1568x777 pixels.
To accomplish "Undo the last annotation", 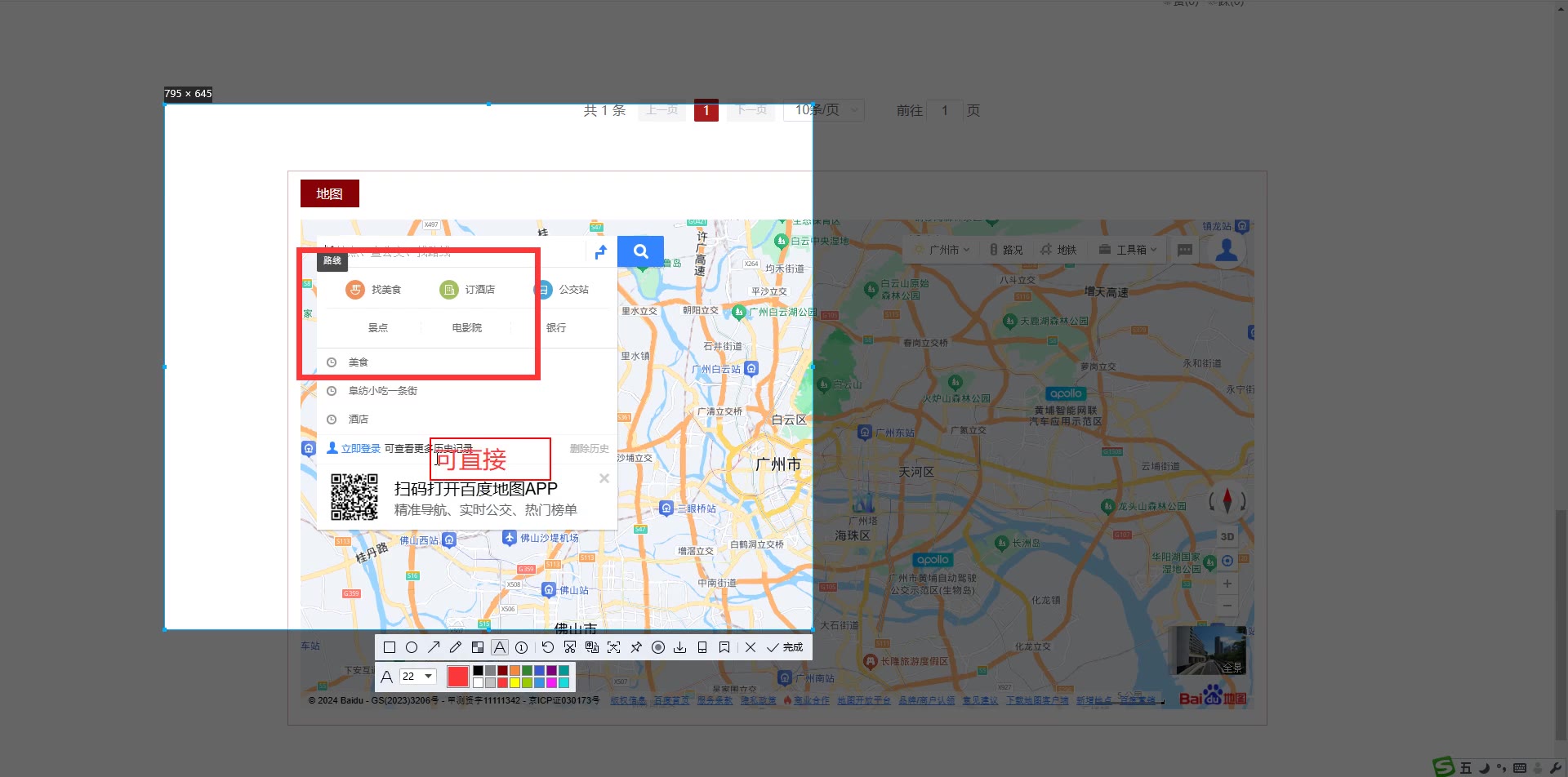I will [548, 647].
